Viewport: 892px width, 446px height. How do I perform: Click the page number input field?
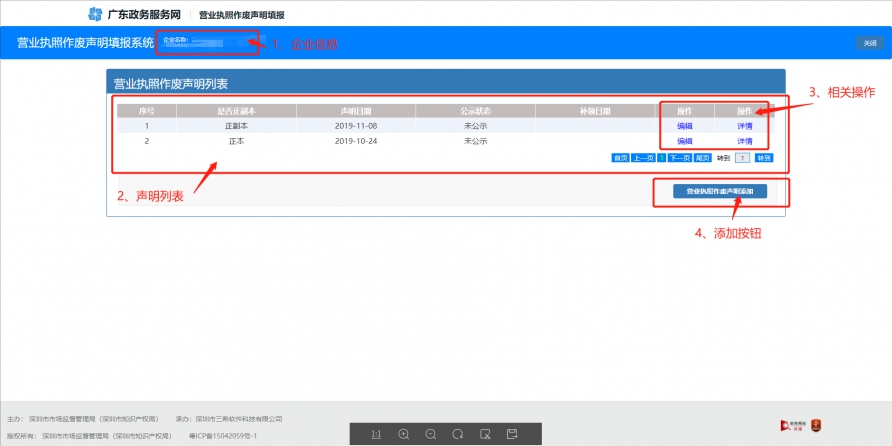point(742,158)
